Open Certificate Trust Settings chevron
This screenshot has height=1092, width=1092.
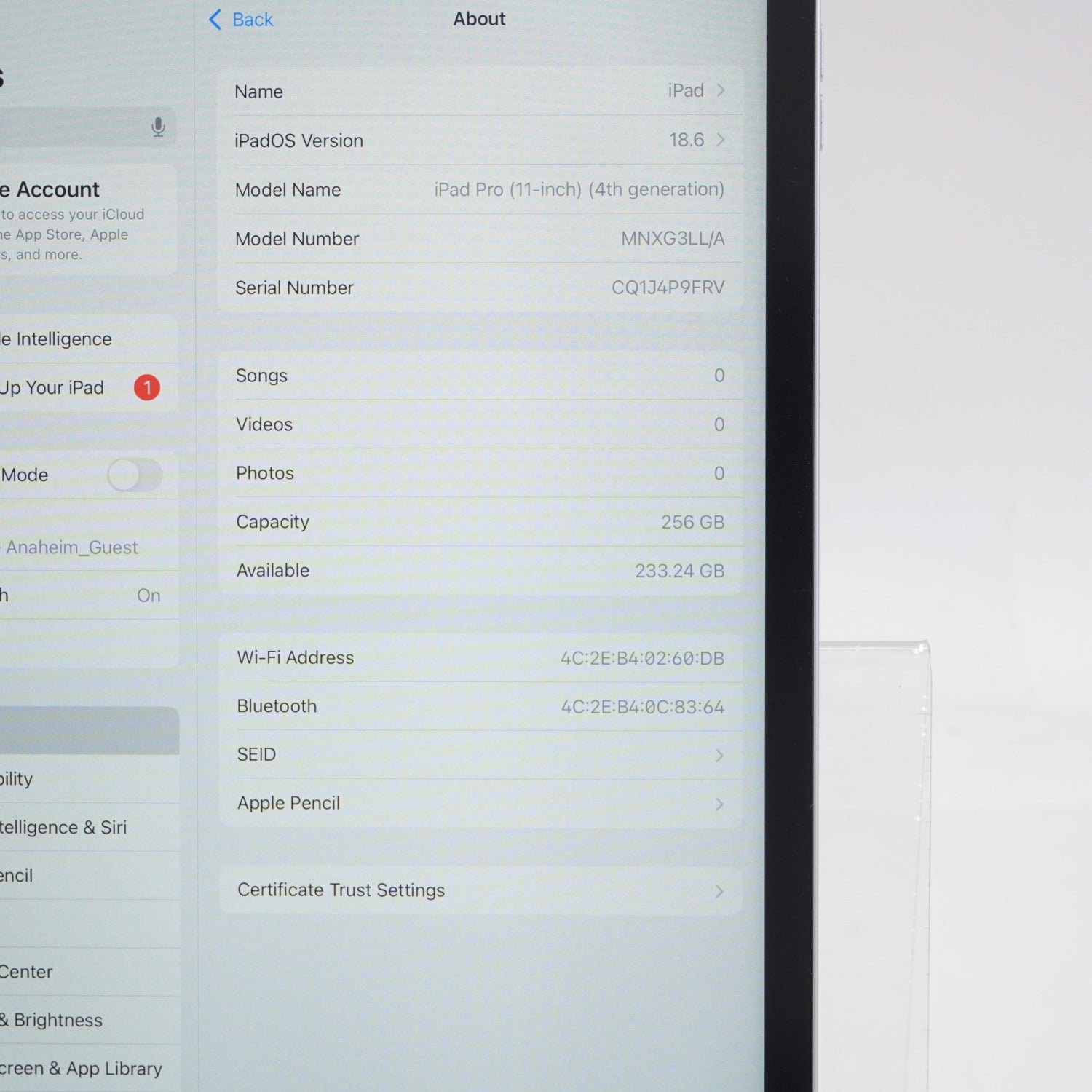[719, 891]
